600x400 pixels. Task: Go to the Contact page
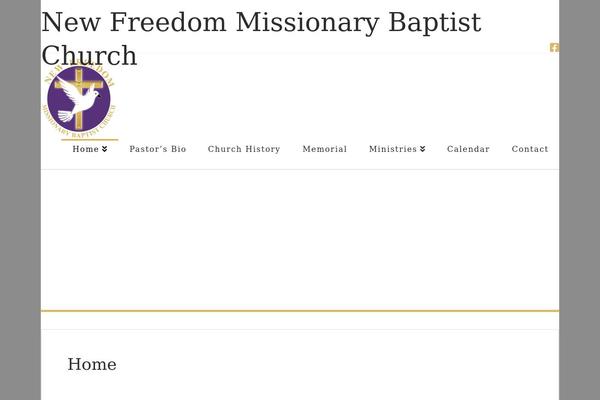[530, 149]
